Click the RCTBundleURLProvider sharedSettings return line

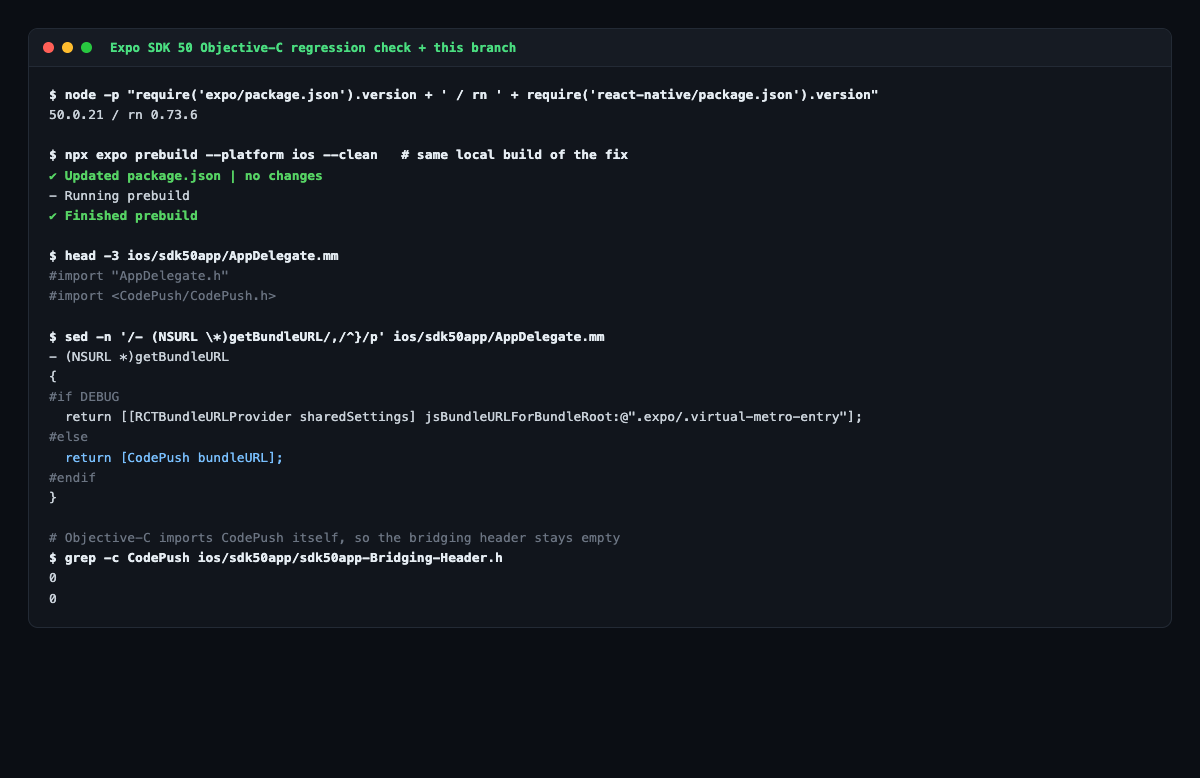point(464,417)
